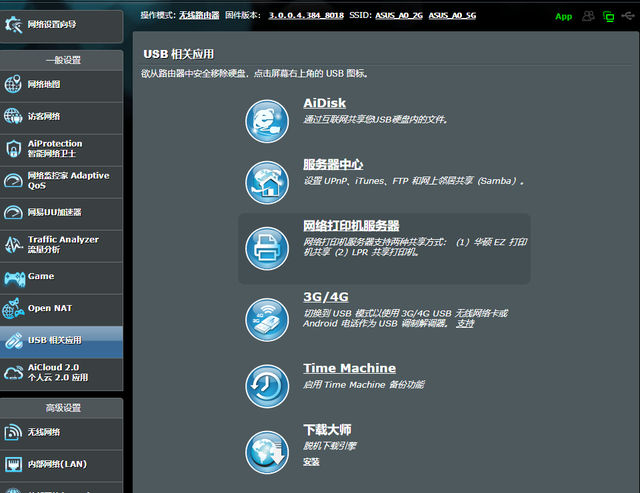Screen dimensions: 640x493
Task: Click the AiCloud 2.0 cloud icon
Action: (13, 373)
